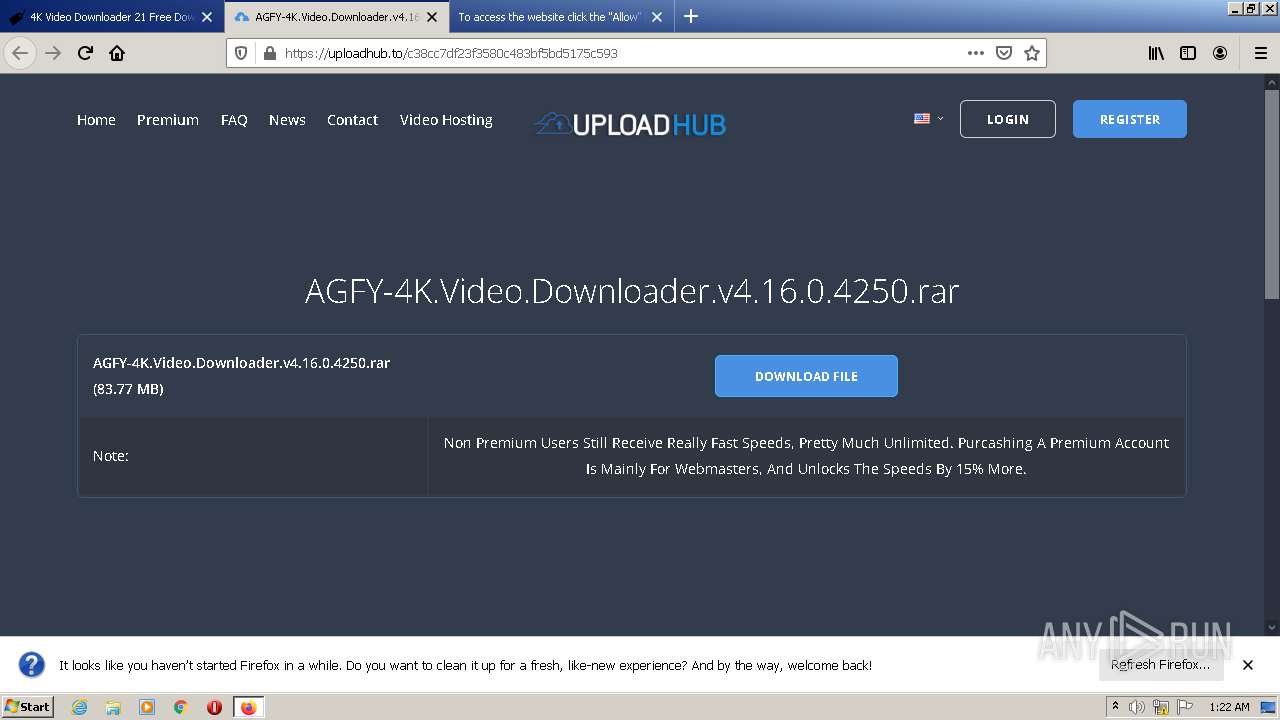Open Opera from the taskbar
This screenshot has height=720, width=1280.
click(x=214, y=707)
